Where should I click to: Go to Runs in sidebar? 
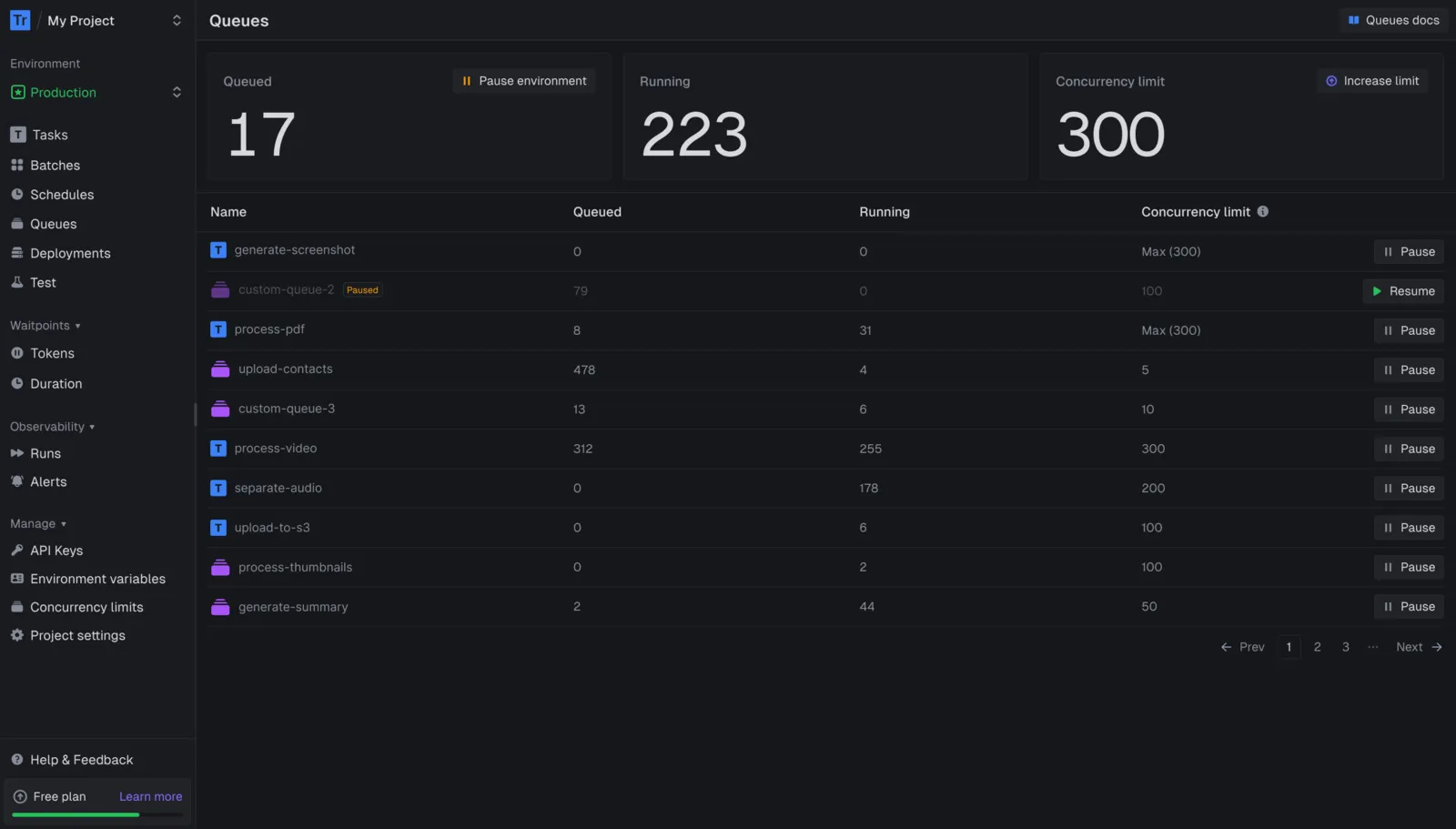click(45, 453)
